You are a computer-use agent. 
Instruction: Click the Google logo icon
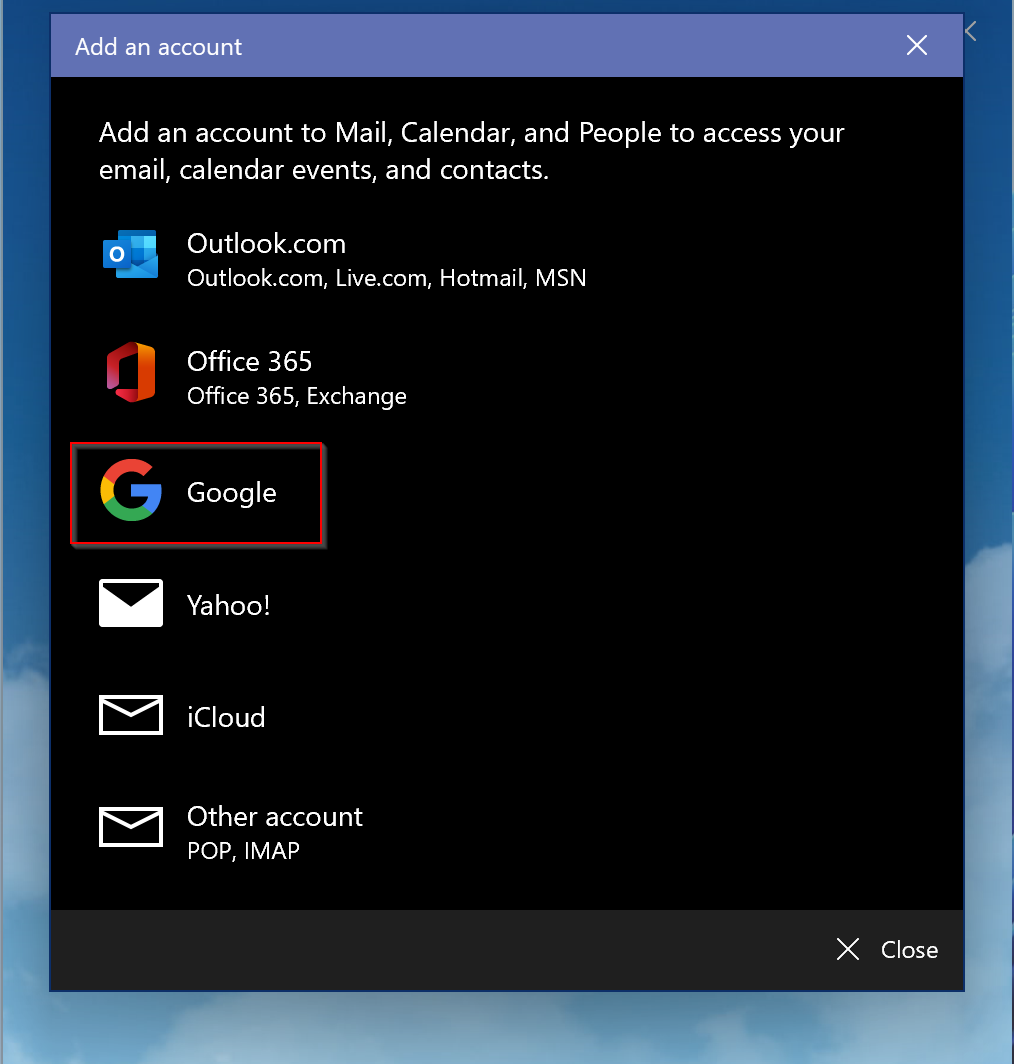(131, 492)
